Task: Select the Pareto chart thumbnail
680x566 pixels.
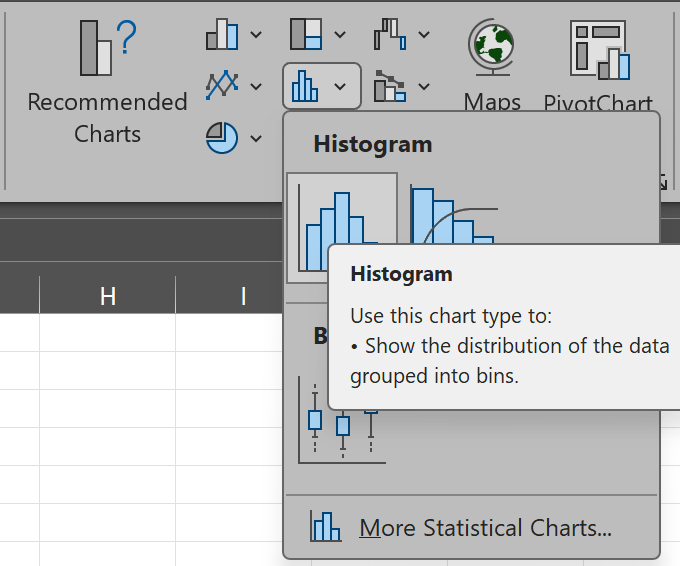Action: (453, 213)
